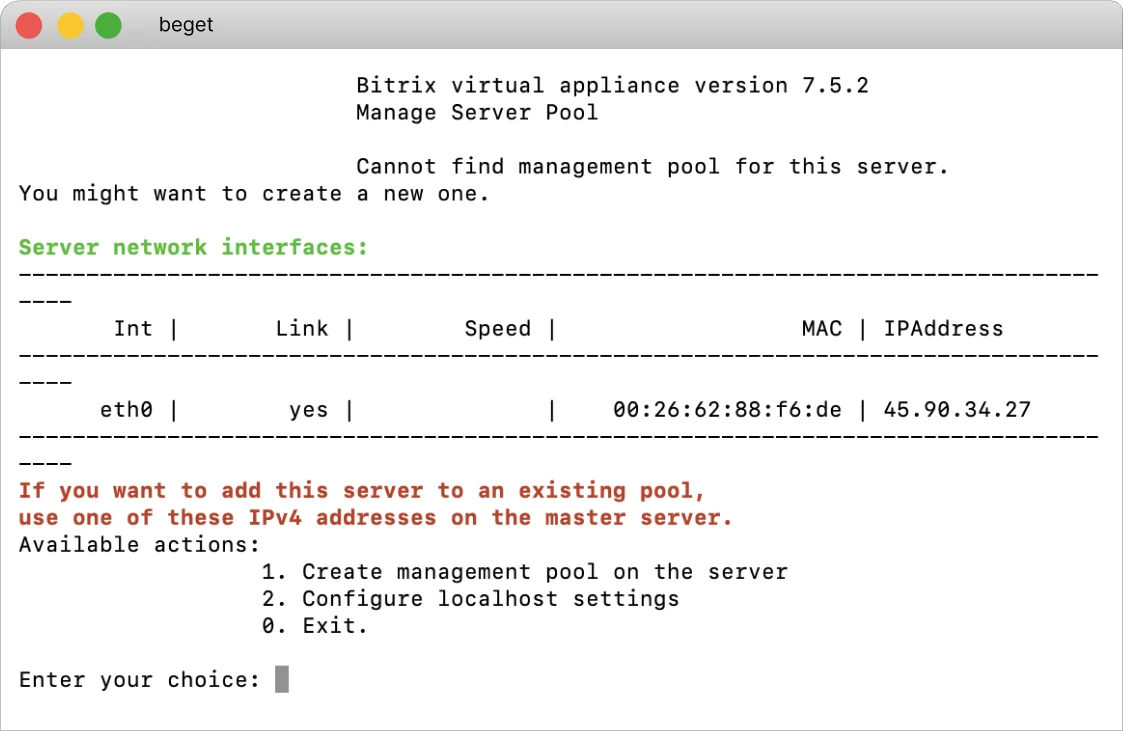Click the "Manage Server Pool" title text
Screen dimensions: 1123x731
click(477, 112)
